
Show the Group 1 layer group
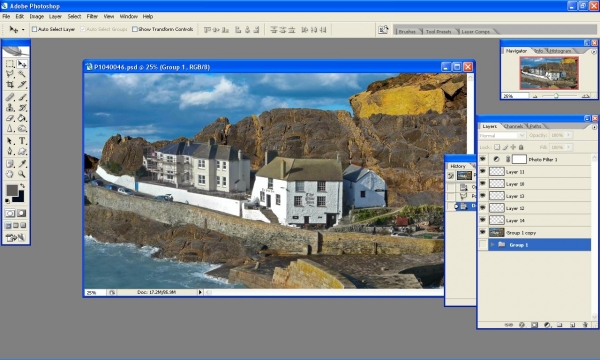[x=483, y=244]
